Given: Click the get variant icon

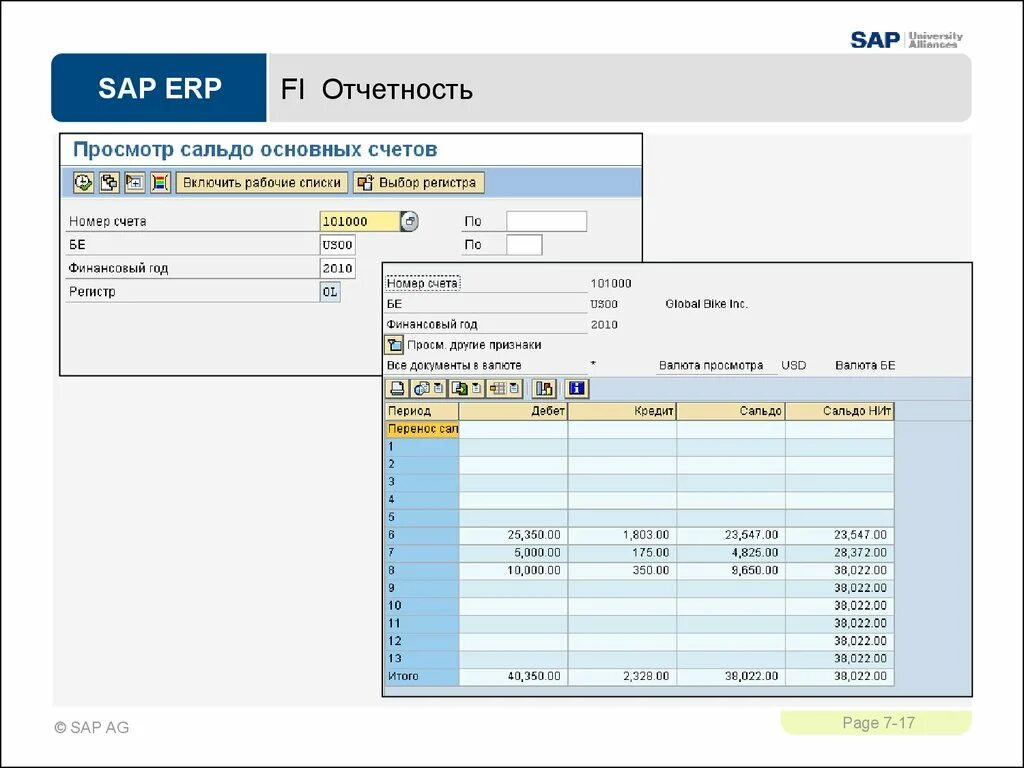Looking at the screenshot, I should coord(109,183).
